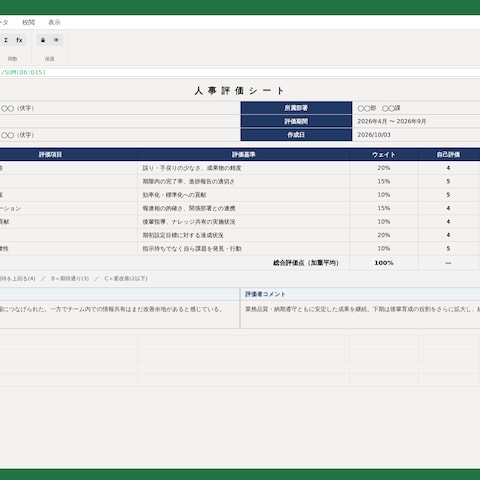Click the 総合評価点（加重平均） label cell
This screenshot has width=480, height=480.
click(175, 263)
